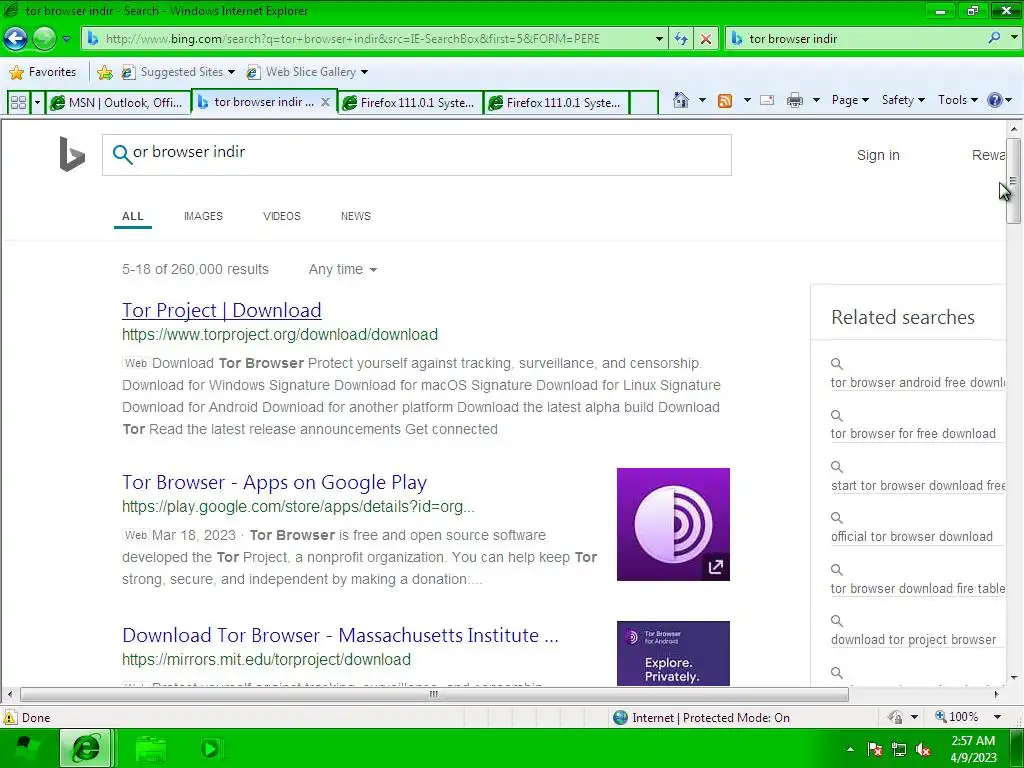This screenshot has height=768, width=1024.
Task: Click the Read Mail envelope icon
Action: 767,100
